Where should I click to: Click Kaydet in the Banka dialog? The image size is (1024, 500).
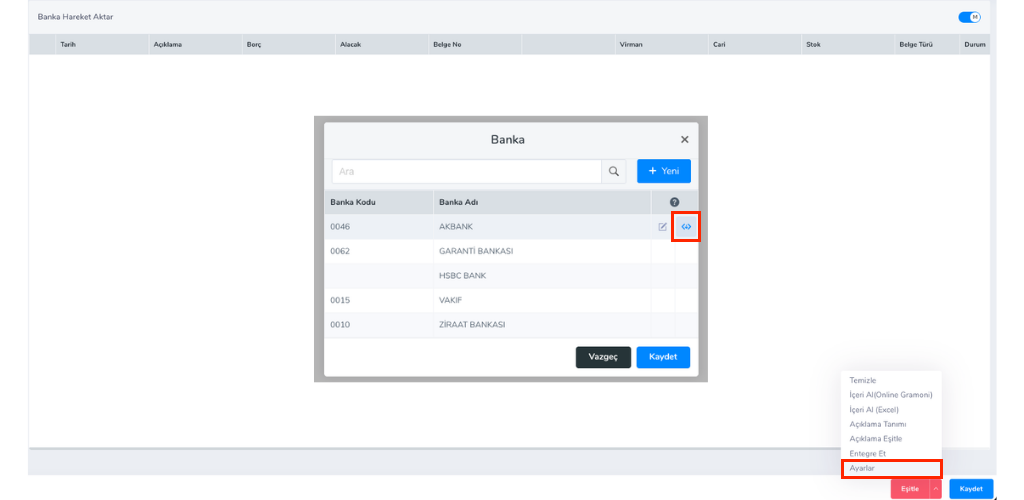(663, 357)
